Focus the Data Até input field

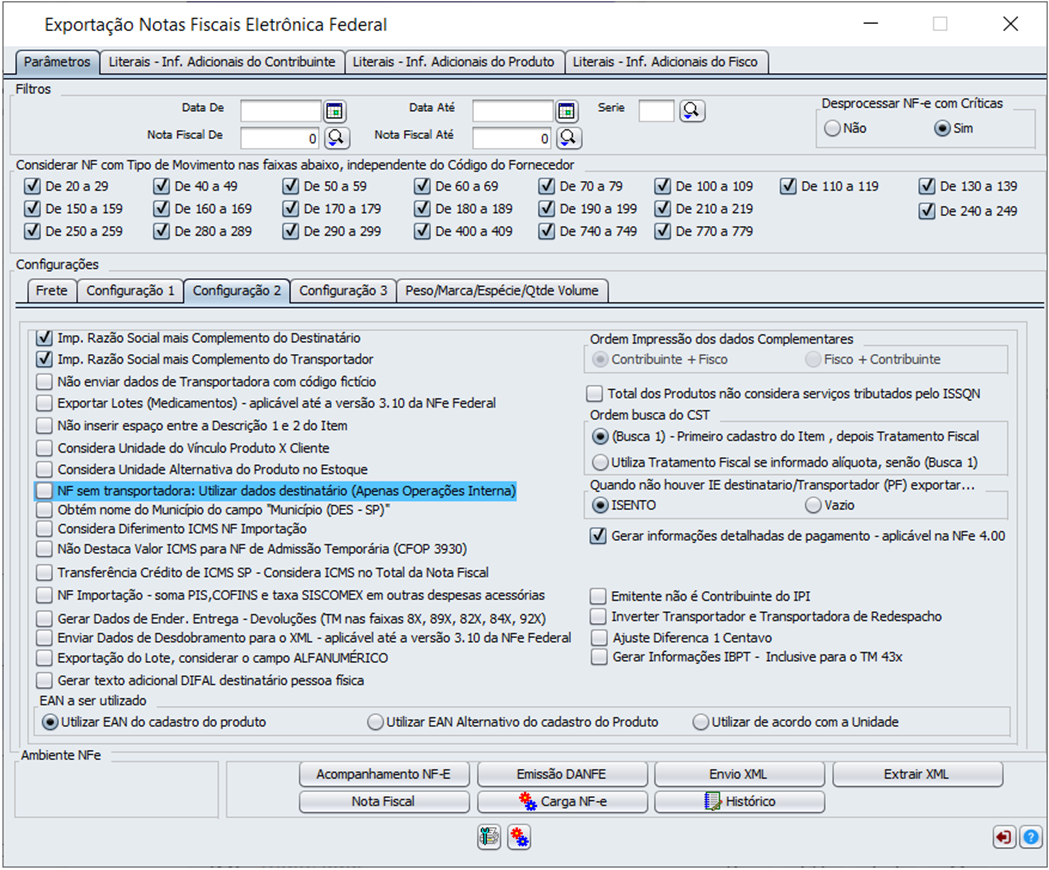[513, 110]
